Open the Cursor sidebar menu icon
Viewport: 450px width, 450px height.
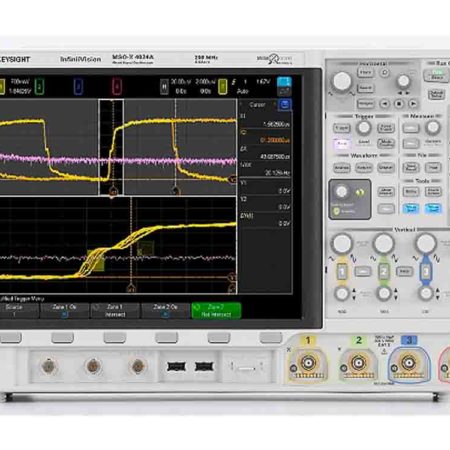coord(284,105)
